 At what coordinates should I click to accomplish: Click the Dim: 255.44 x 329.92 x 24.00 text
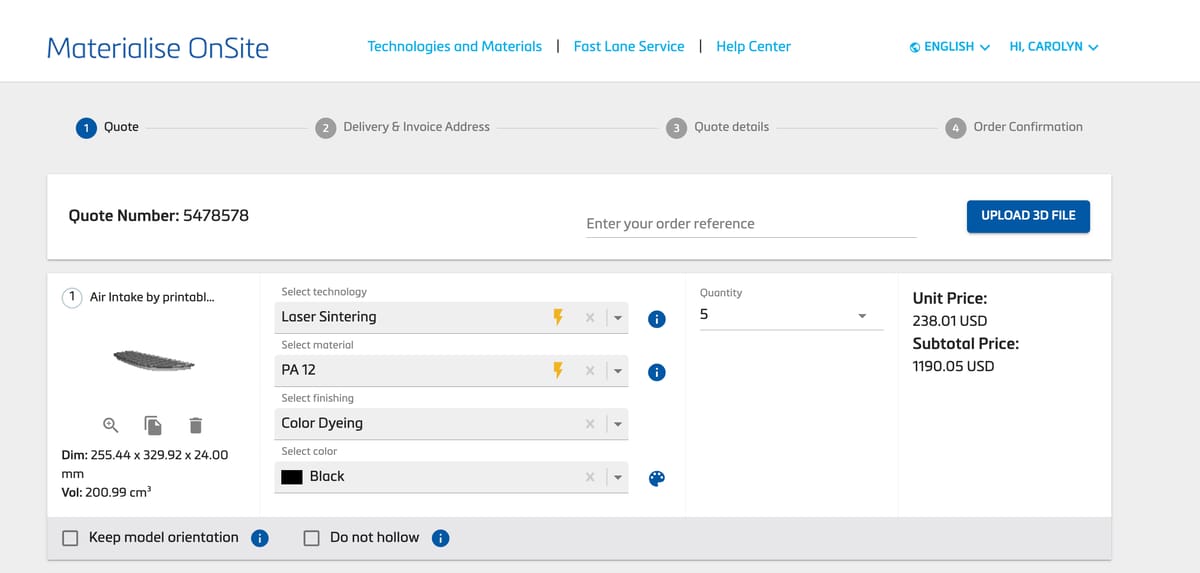145,455
